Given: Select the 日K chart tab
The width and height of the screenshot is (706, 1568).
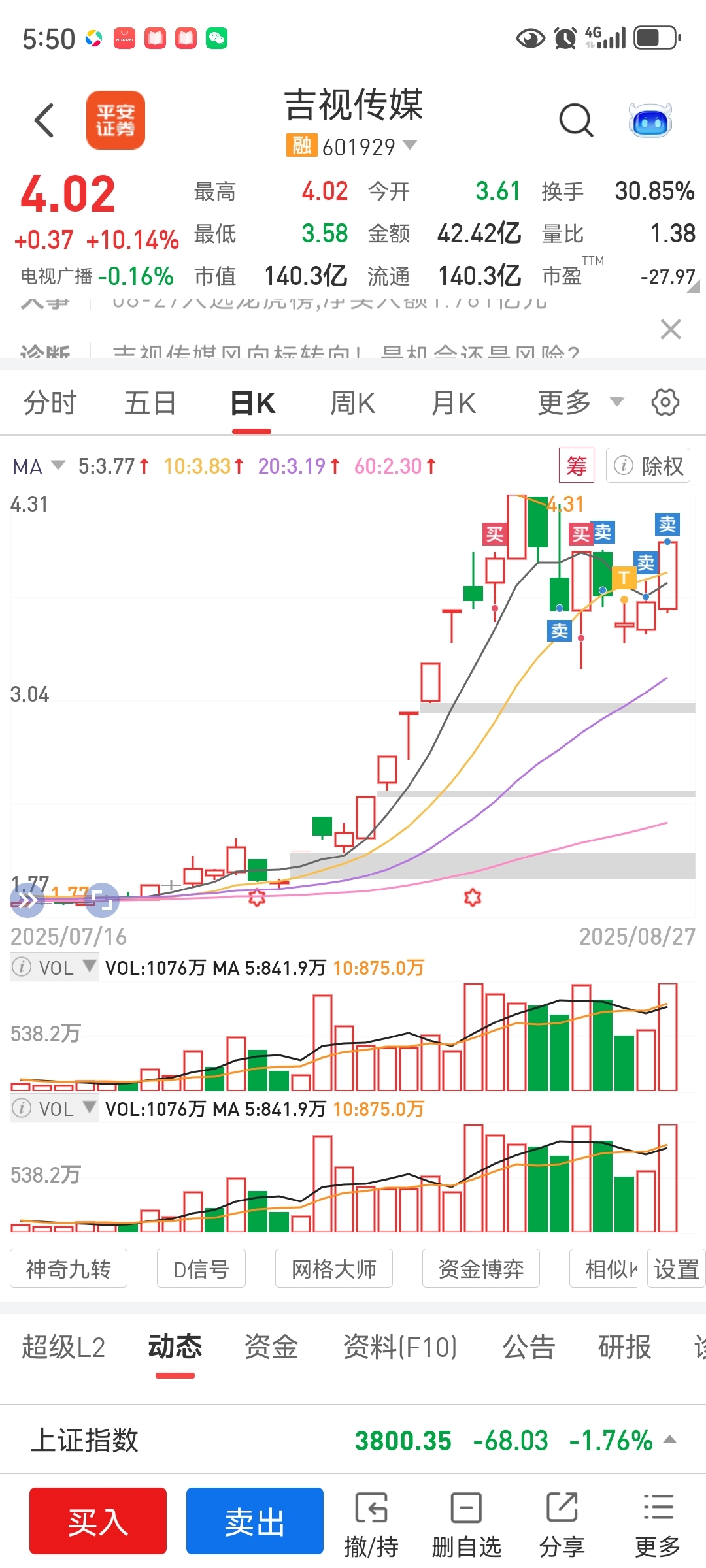Looking at the screenshot, I should [x=252, y=403].
